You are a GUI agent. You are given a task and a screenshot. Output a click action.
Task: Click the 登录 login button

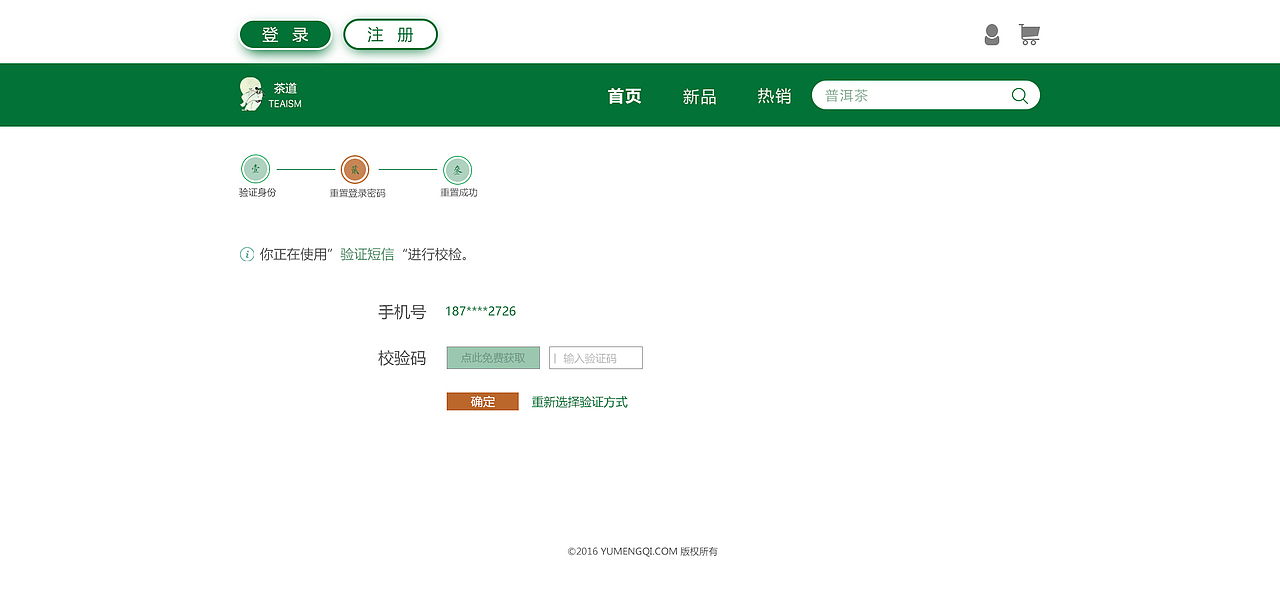(x=285, y=35)
